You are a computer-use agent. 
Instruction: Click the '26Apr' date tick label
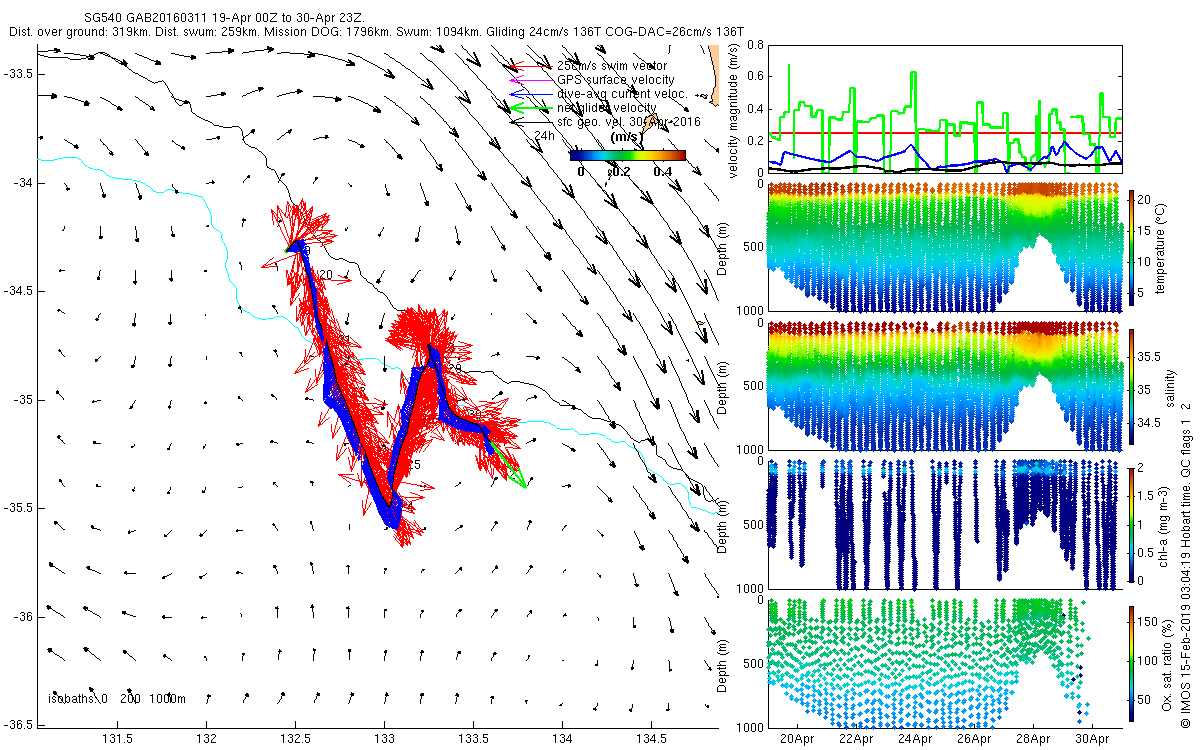tap(974, 739)
